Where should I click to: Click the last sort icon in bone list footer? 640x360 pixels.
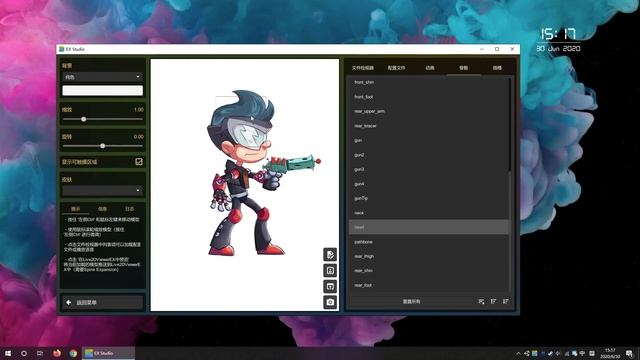click(x=506, y=301)
